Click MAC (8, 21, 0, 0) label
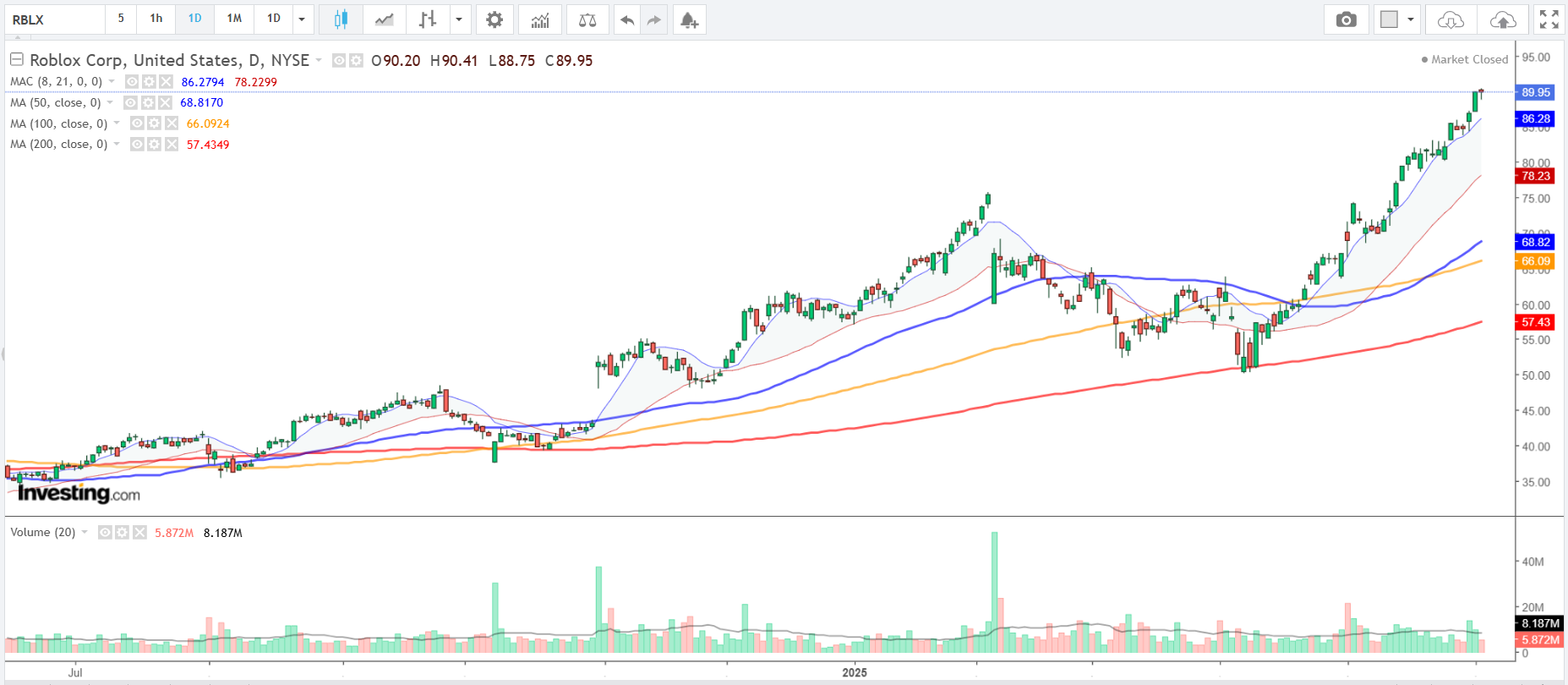 click(56, 82)
